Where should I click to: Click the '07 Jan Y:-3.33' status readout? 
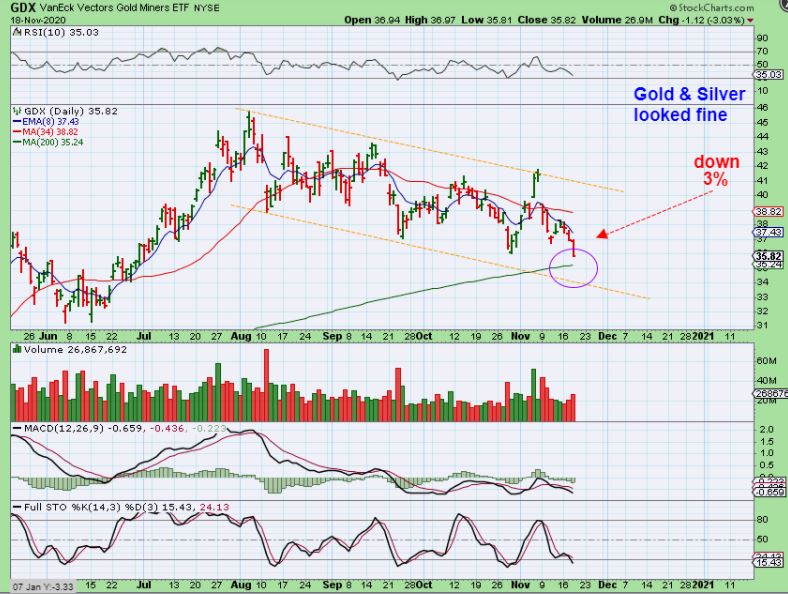click(x=43, y=586)
